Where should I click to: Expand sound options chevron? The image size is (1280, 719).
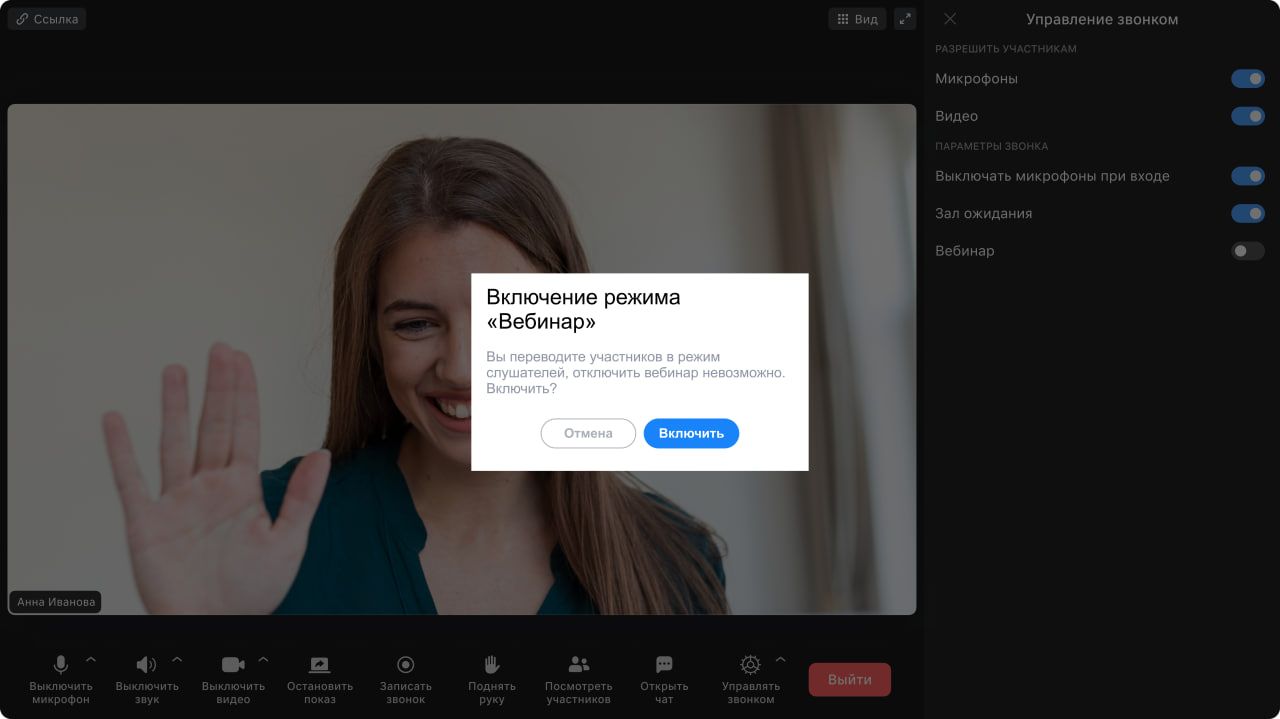click(x=177, y=660)
